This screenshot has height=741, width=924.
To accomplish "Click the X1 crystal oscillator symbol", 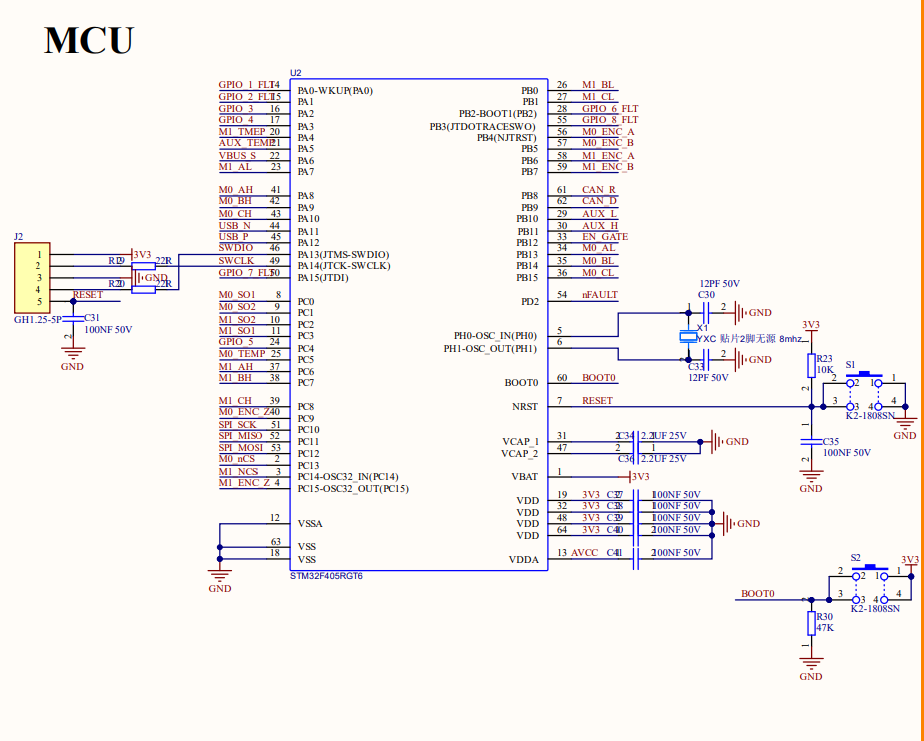I will click(x=688, y=337).
